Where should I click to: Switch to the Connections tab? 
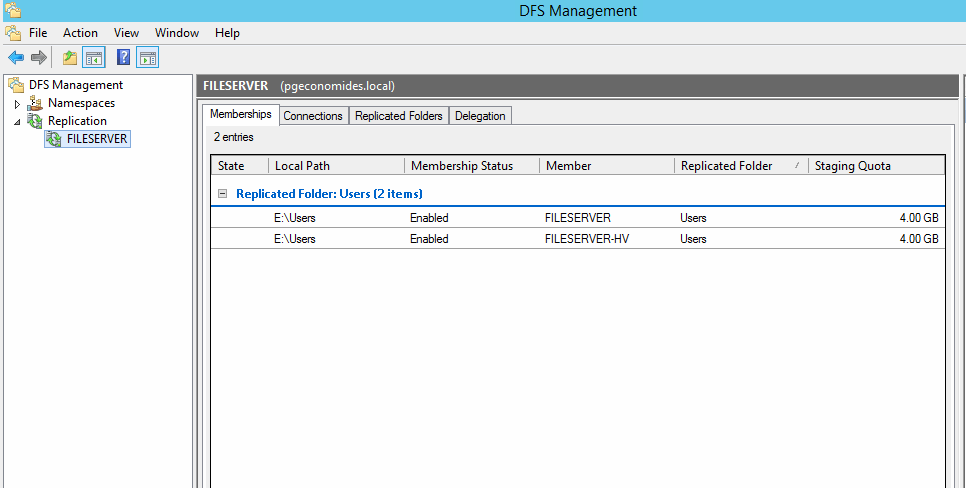click(313, 116)
